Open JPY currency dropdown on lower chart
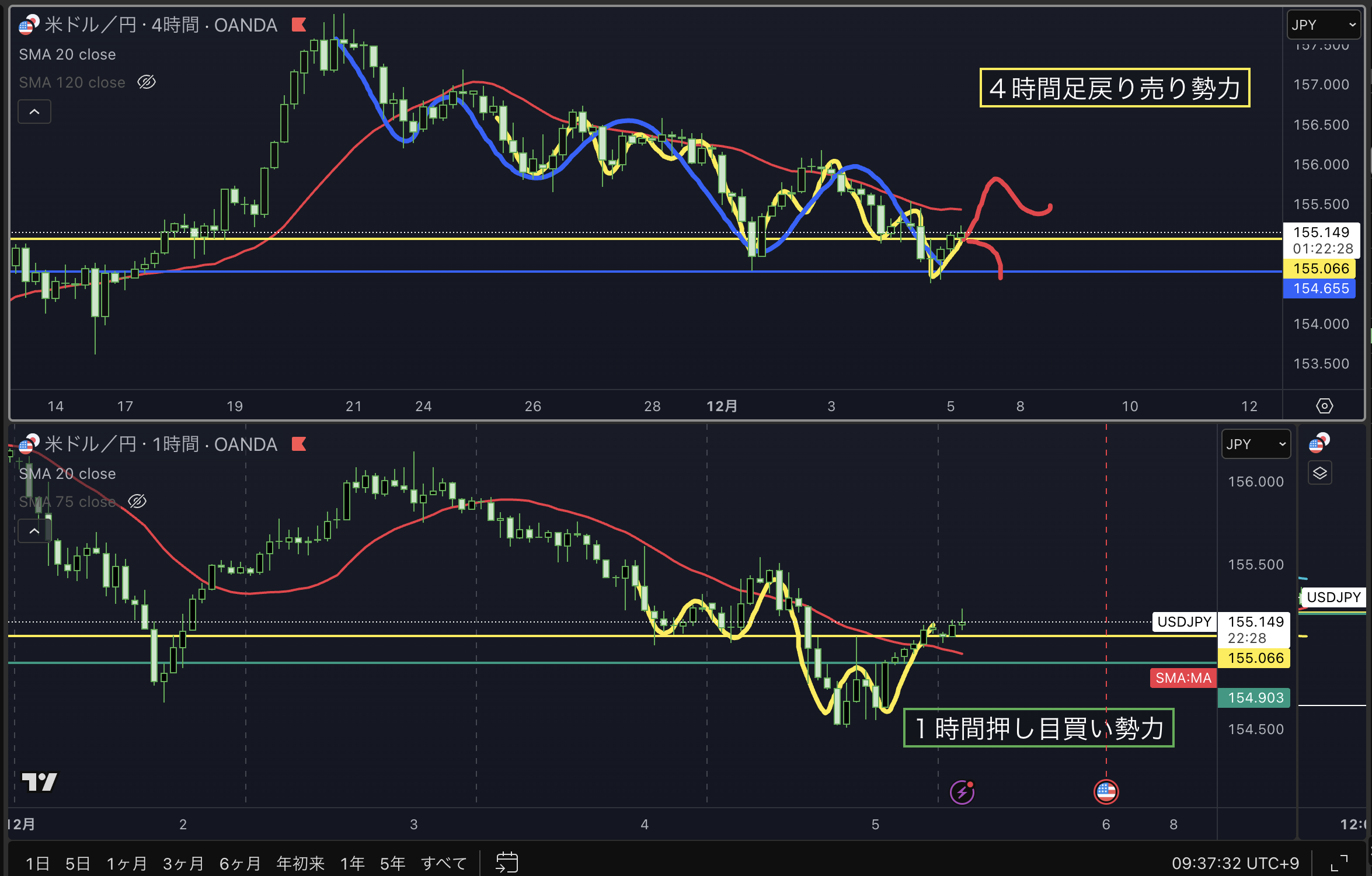Viewport: 1372px width, 876px height. click(1255, 444)
